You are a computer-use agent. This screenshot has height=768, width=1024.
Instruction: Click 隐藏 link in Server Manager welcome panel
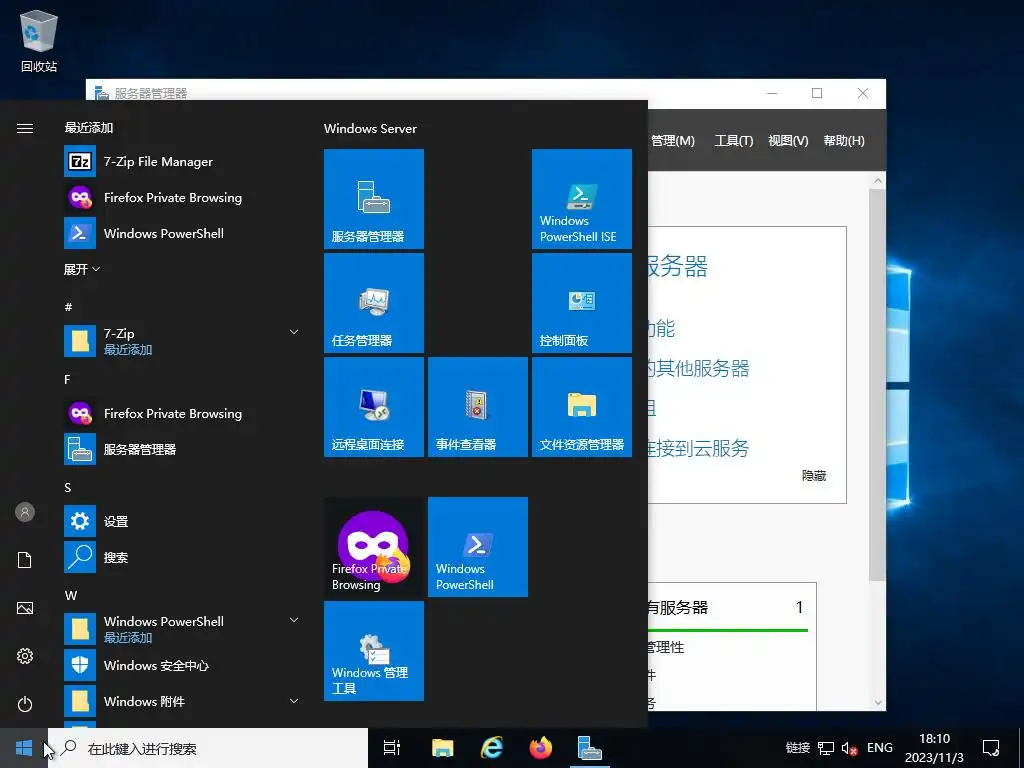click(x=814, y=475)
